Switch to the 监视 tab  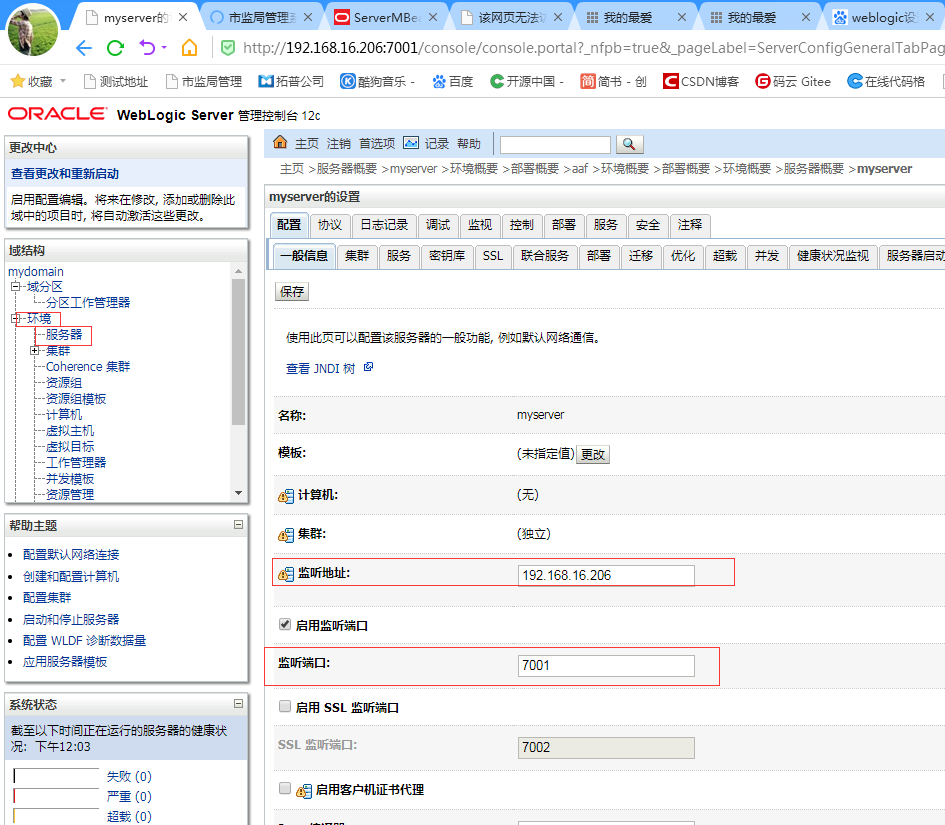click(479, 225)
